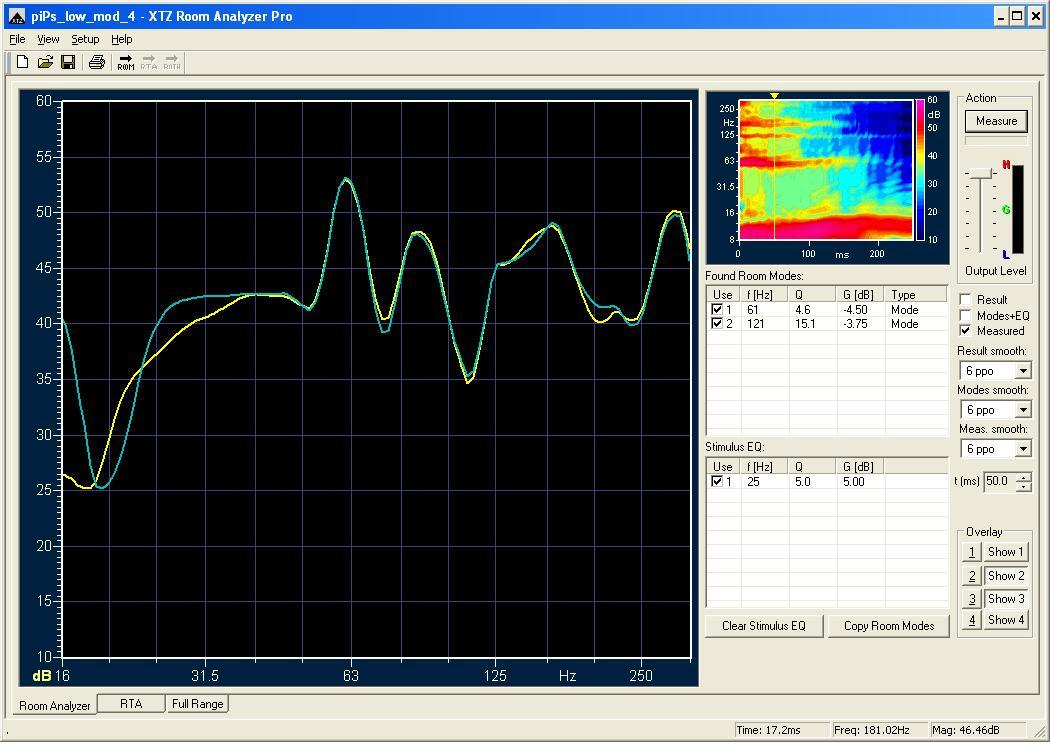
Task: Open the File menu
Action: pos(17,39)
